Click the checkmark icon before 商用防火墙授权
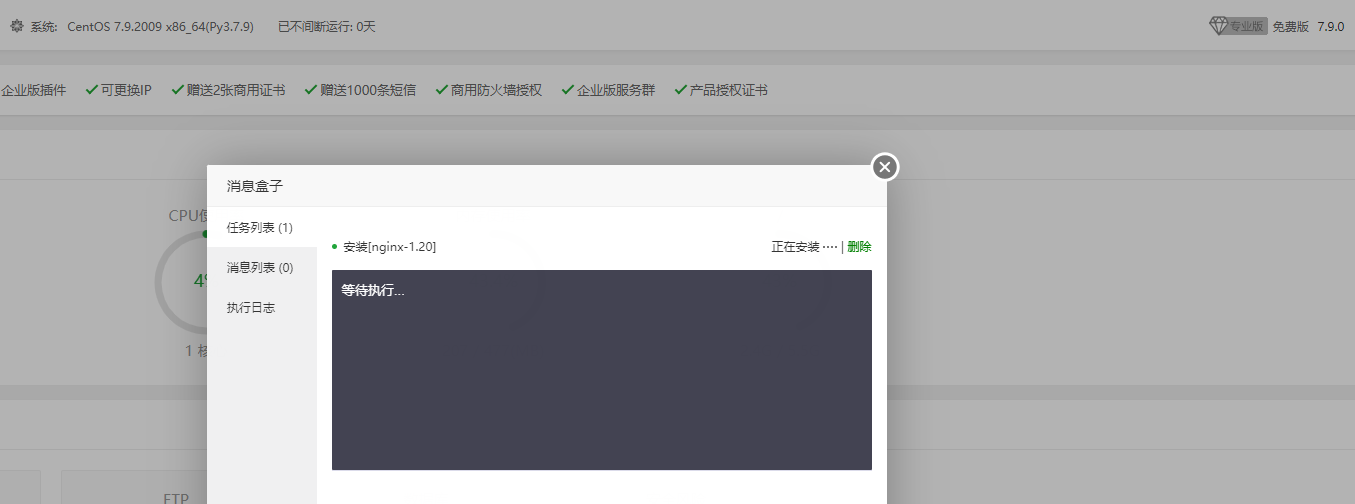The height and width of the screenshot is (504, 1355). (441, 90)
